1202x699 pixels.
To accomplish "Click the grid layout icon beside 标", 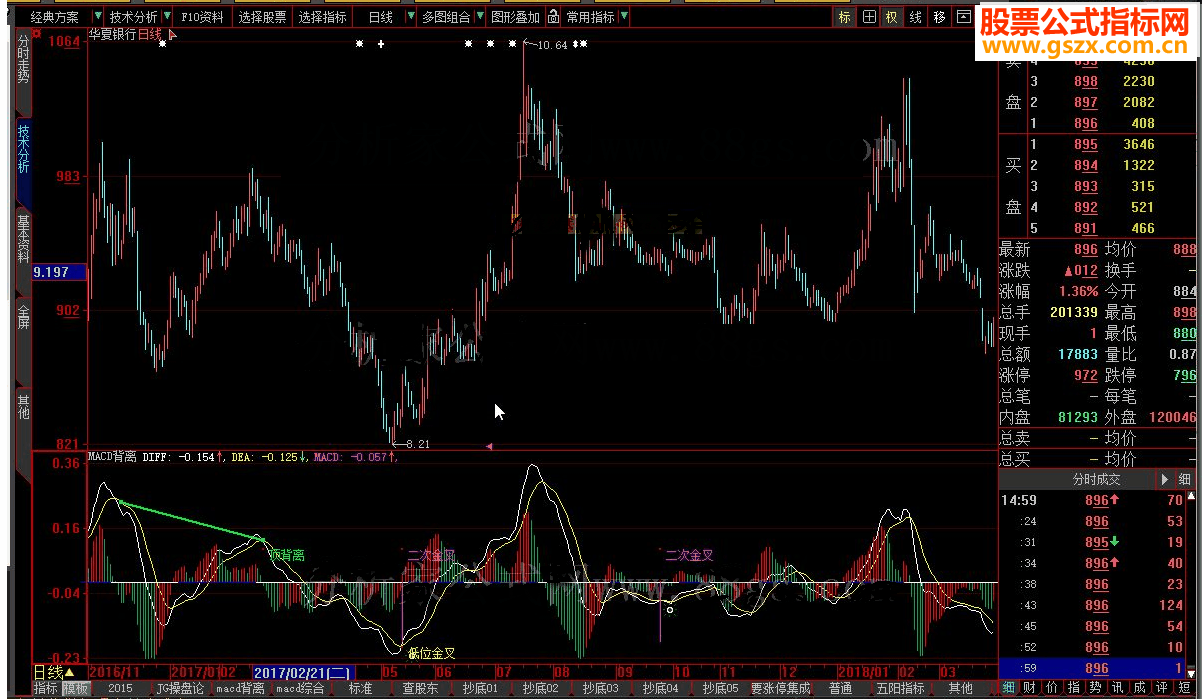I will pyautogui.click(x=869, y=17).
